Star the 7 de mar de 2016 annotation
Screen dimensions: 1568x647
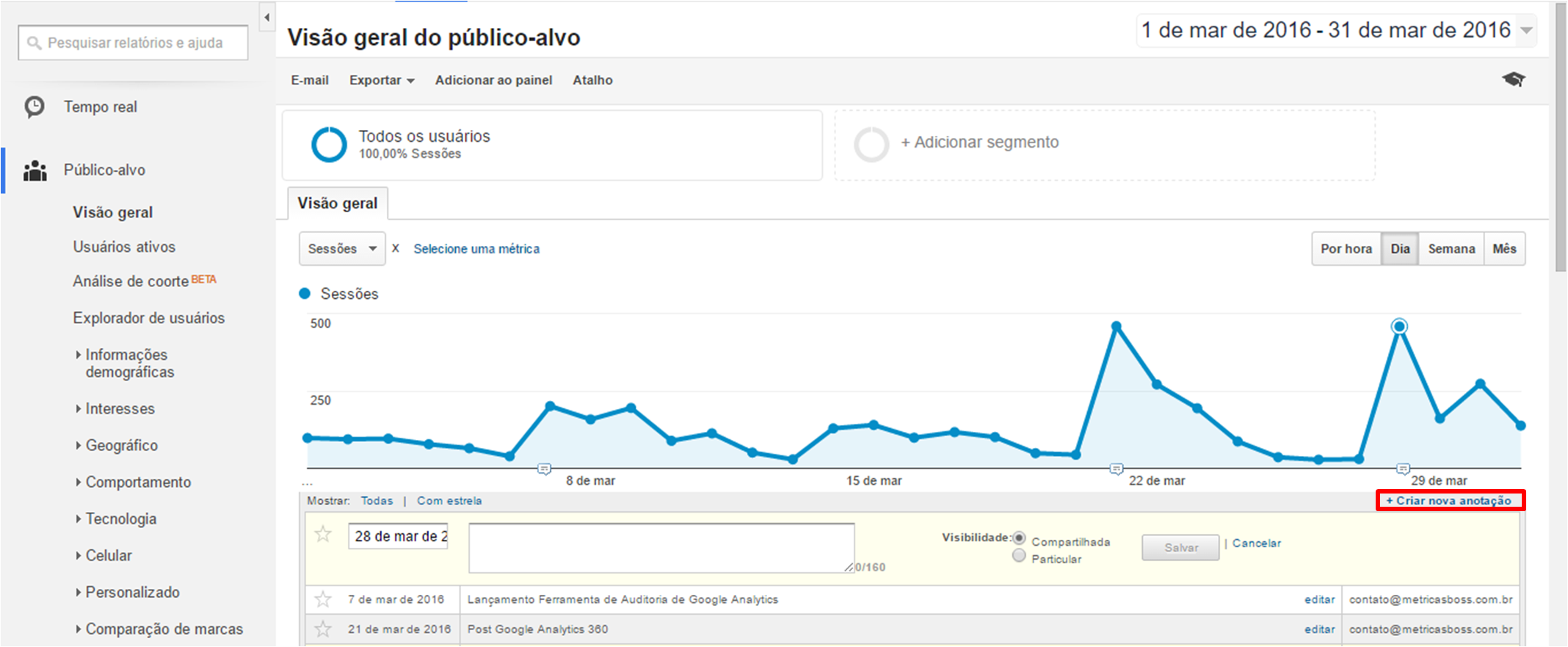(x=323, y=600)
